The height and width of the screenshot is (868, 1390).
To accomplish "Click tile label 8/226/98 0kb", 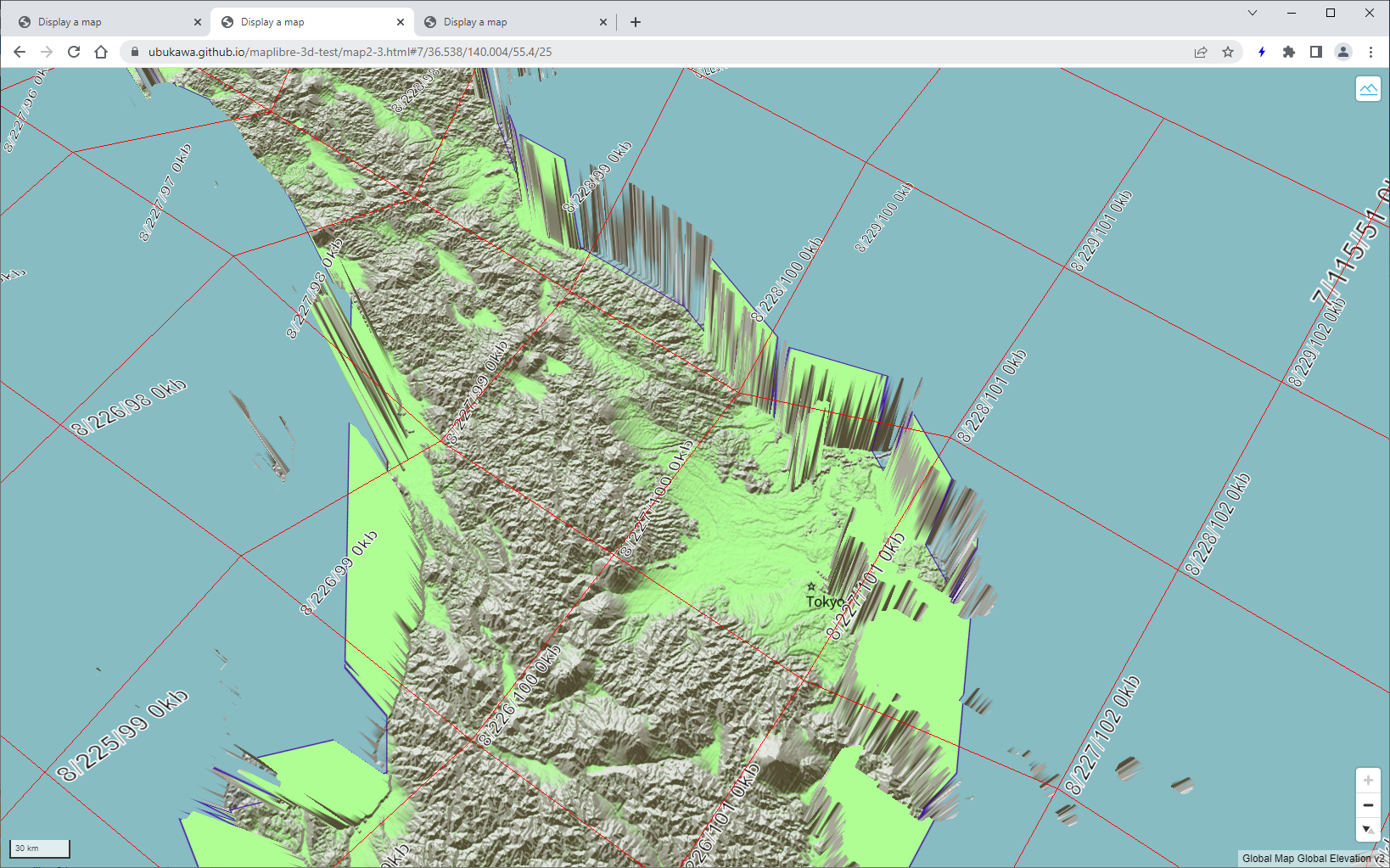I will click(128, 408).
